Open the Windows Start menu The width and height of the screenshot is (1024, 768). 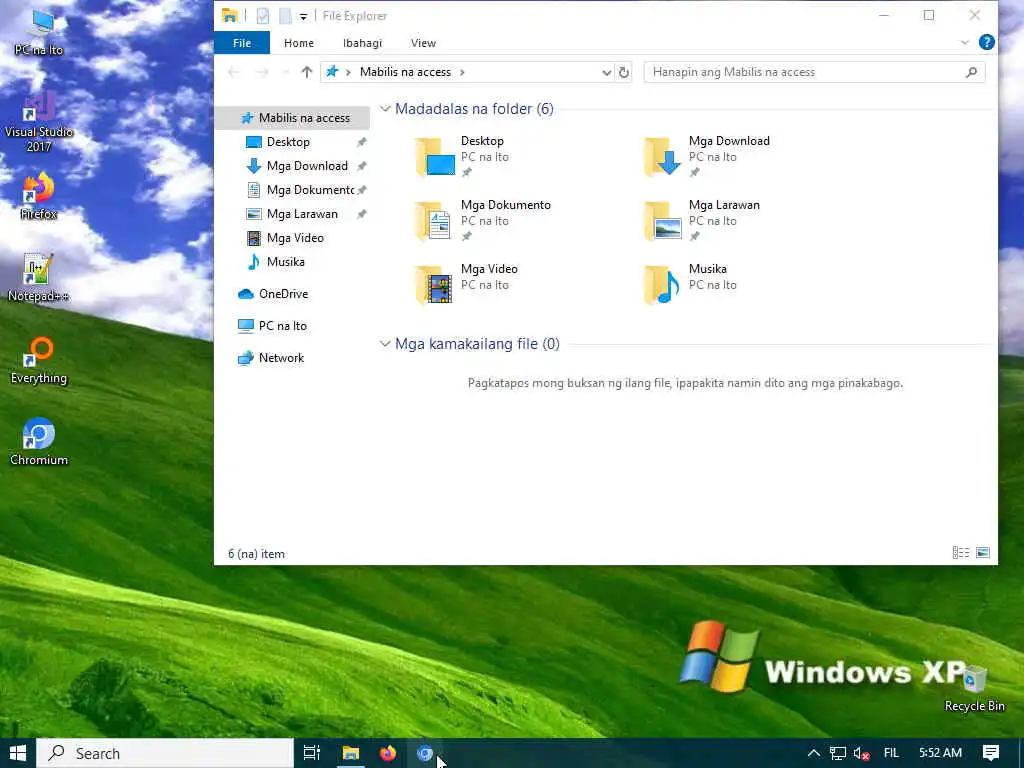[x=18, y=753]
